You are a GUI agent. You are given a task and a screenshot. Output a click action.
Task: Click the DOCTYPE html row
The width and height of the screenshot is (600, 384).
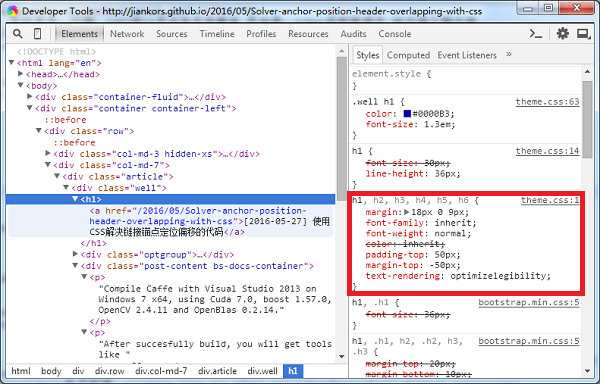point(56,51)
